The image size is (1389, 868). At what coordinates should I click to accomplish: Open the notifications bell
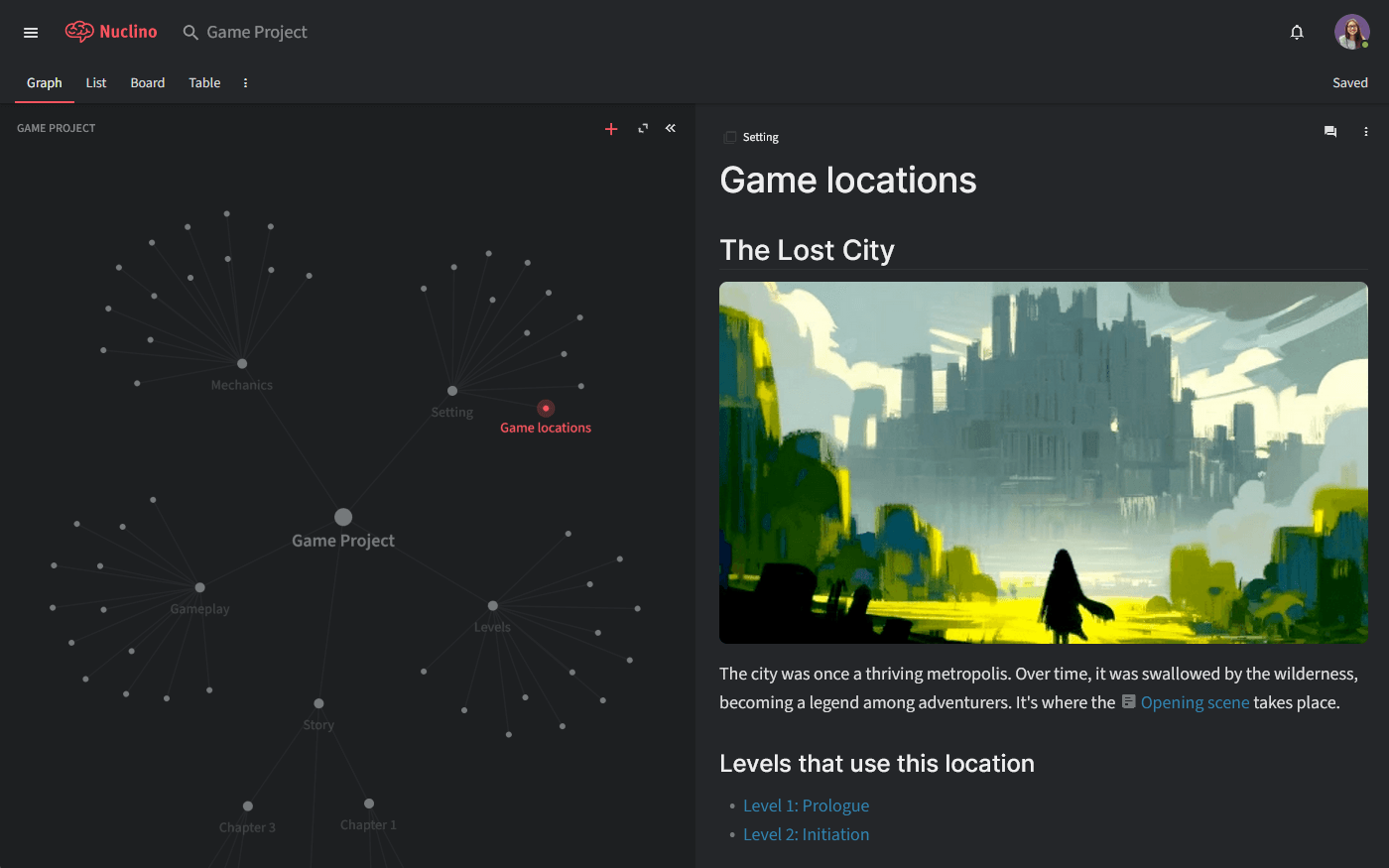click(x=1297, y=32)
